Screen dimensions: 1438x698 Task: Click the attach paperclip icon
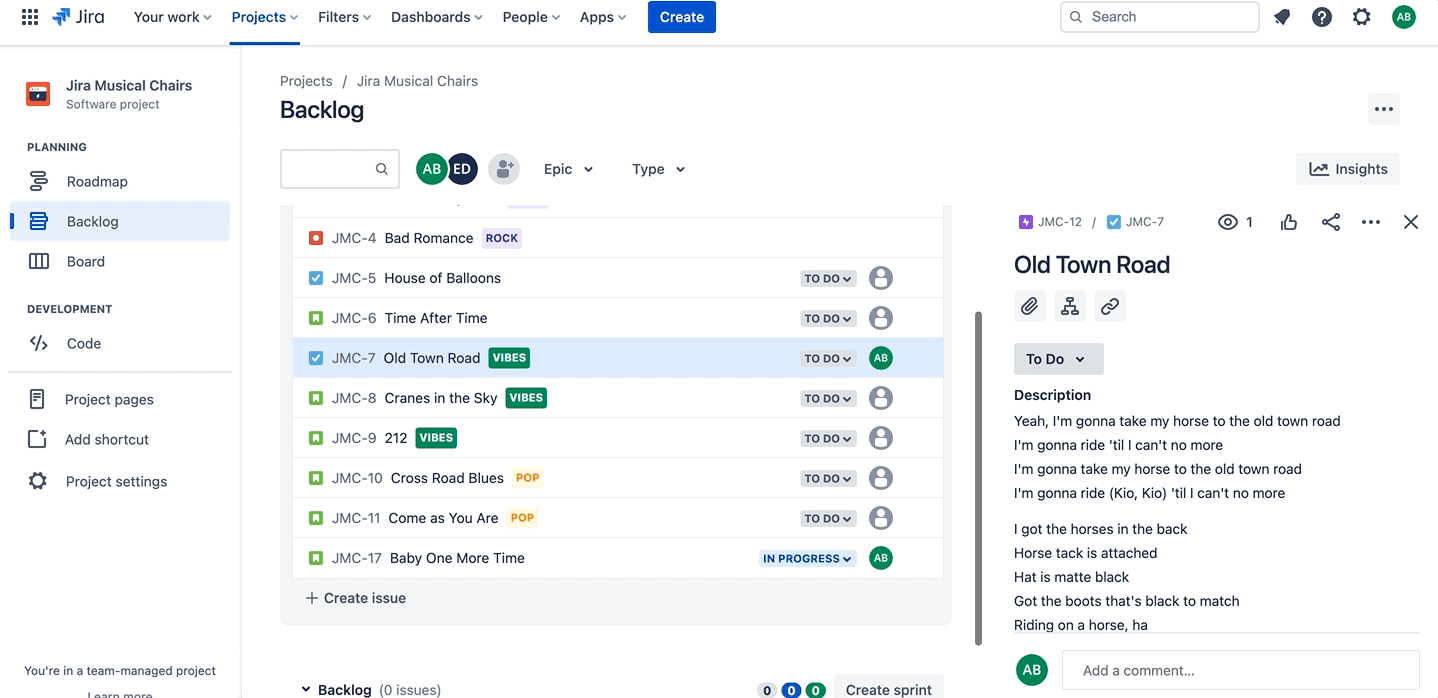[1030, 306]
